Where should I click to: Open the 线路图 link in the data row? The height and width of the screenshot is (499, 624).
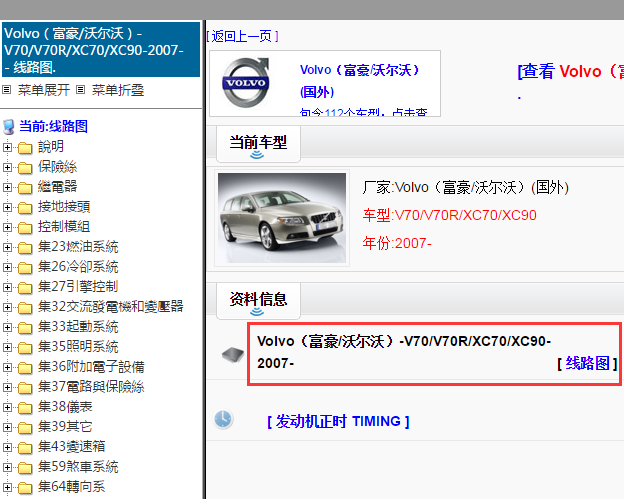pos(587,363)
